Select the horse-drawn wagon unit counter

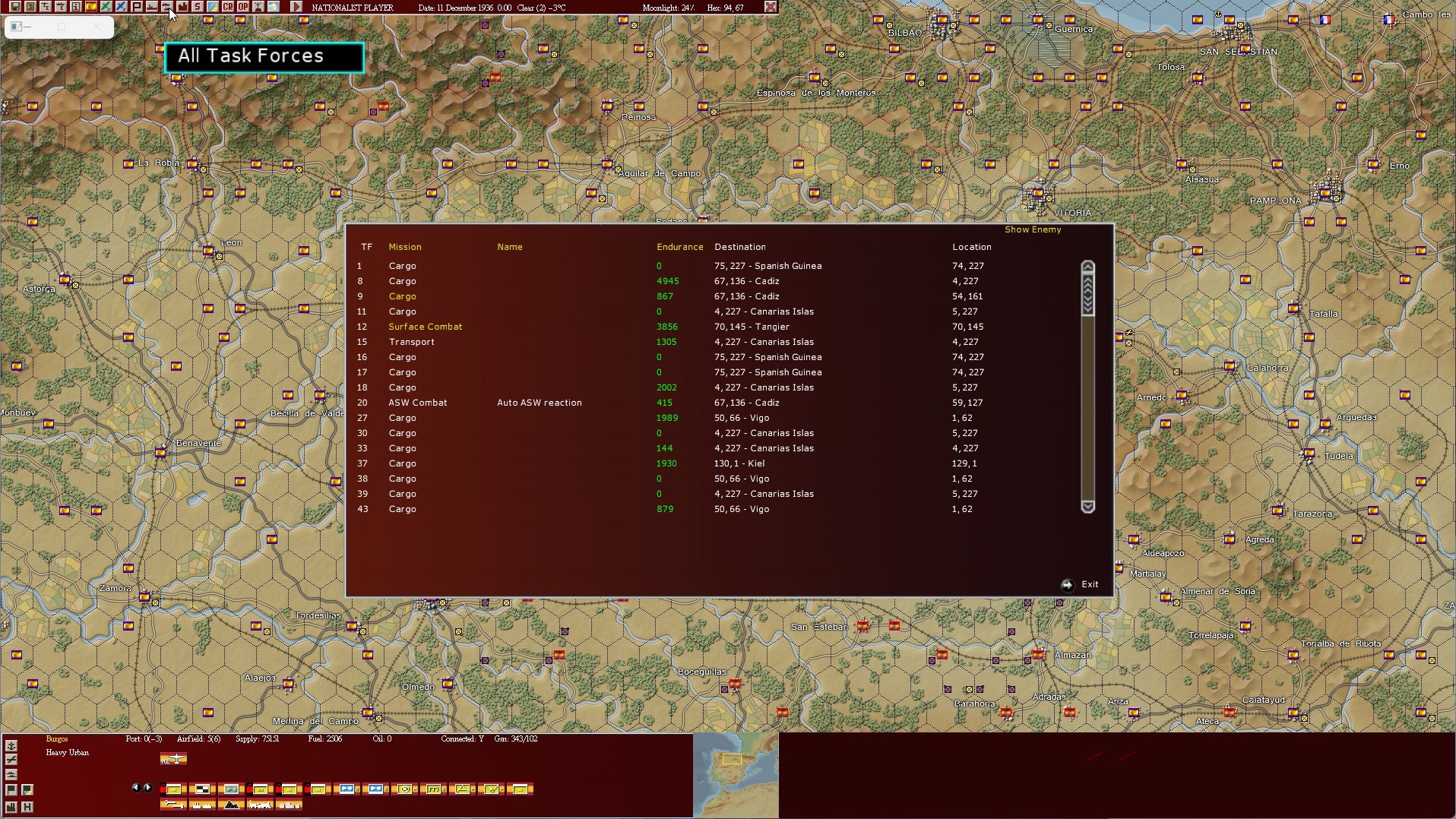pyautogui.click(x=260, y=805)
